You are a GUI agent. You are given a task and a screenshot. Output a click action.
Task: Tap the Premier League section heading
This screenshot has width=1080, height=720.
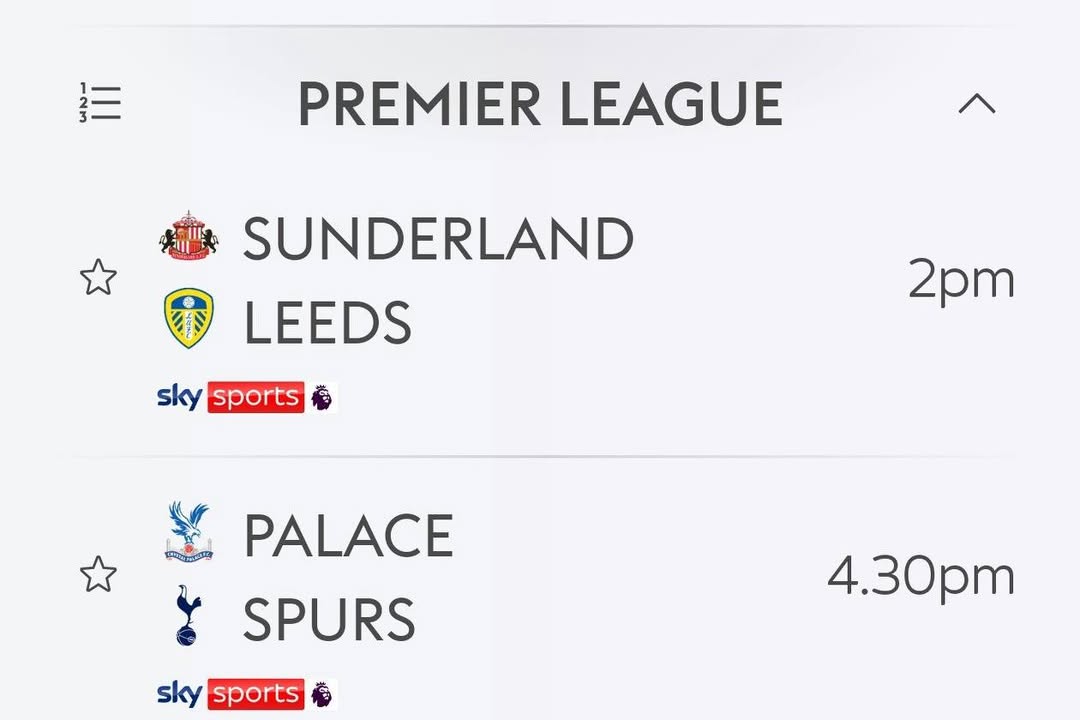coord(540,104)
